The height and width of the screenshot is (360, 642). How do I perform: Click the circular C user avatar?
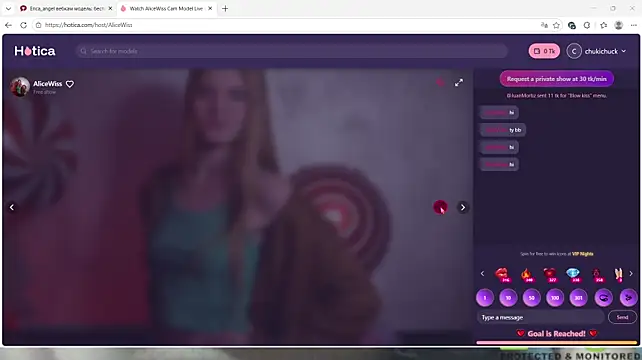tap(574, 51)
